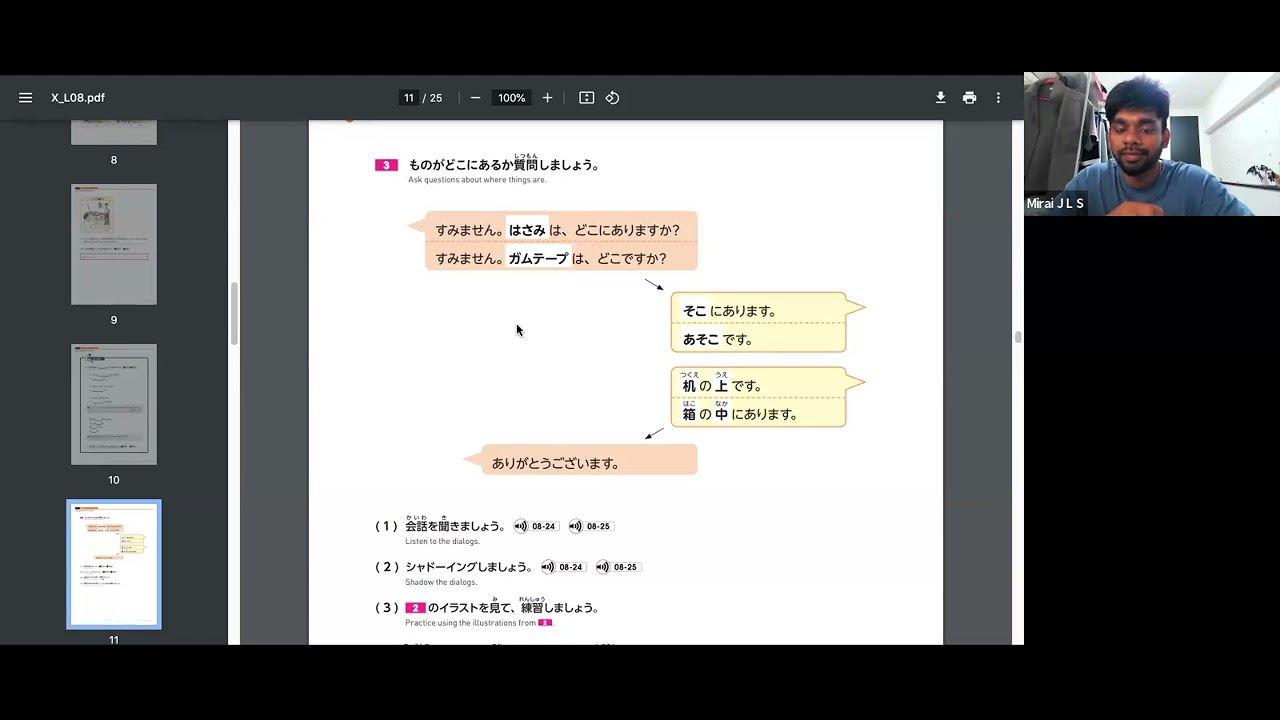Click the document vertical scrollbar thumb
The width and height of the screenshot is (1280, 720).
click(x=1018, y=337)
